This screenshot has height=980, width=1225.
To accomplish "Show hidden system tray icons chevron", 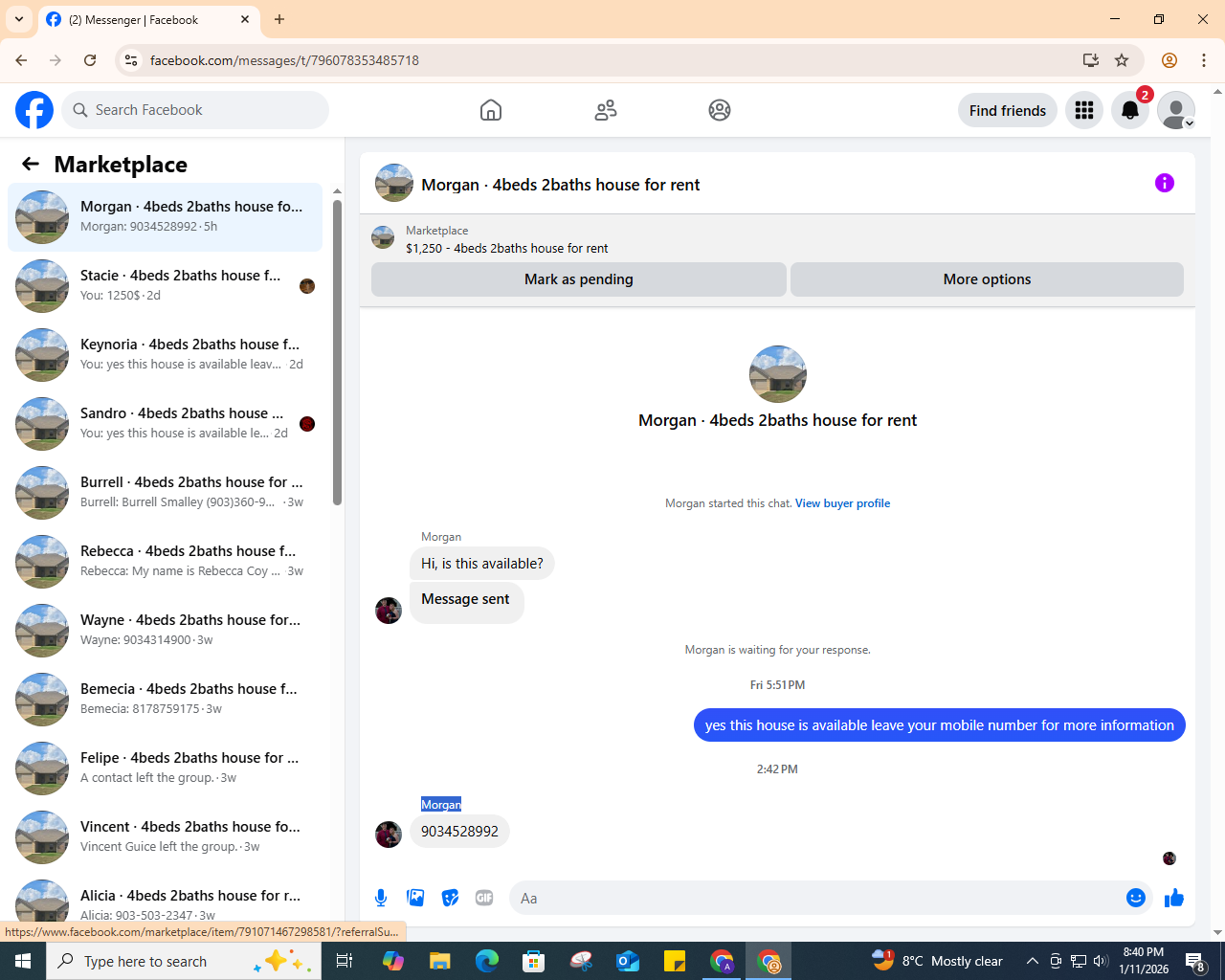I will 1032,961.
